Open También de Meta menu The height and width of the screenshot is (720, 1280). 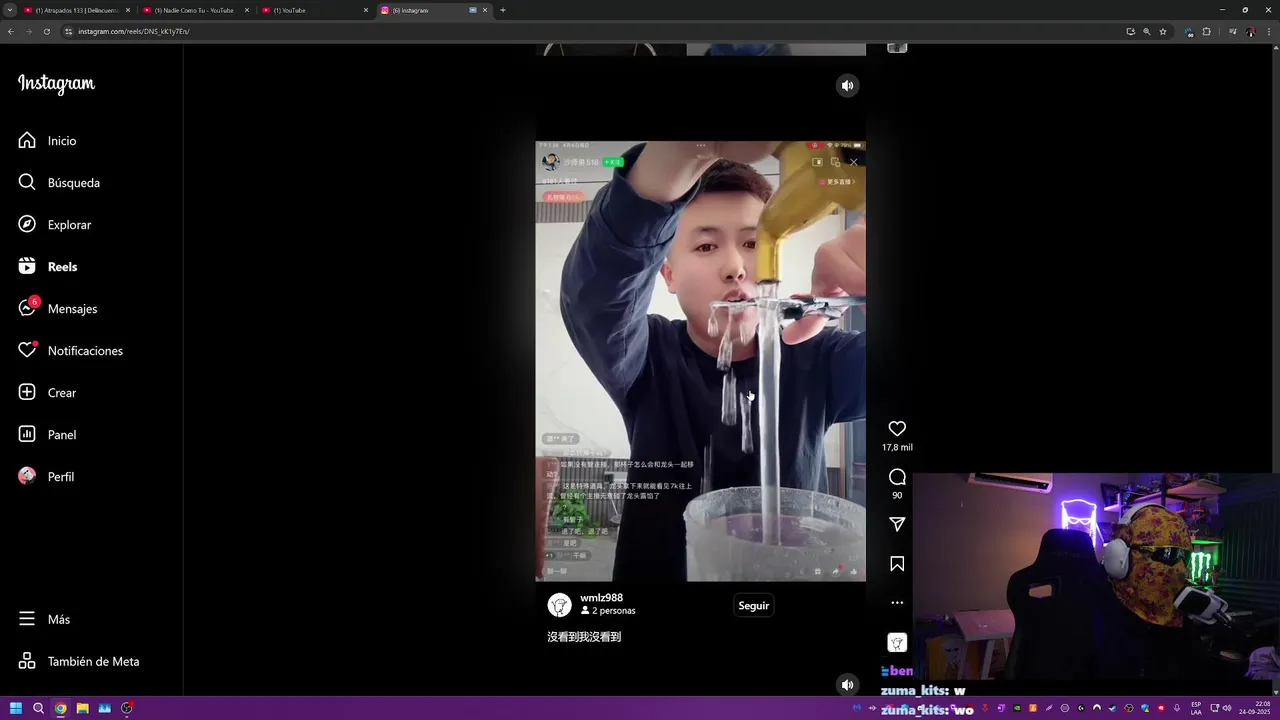pyautogui.click(x=79, y=661)
